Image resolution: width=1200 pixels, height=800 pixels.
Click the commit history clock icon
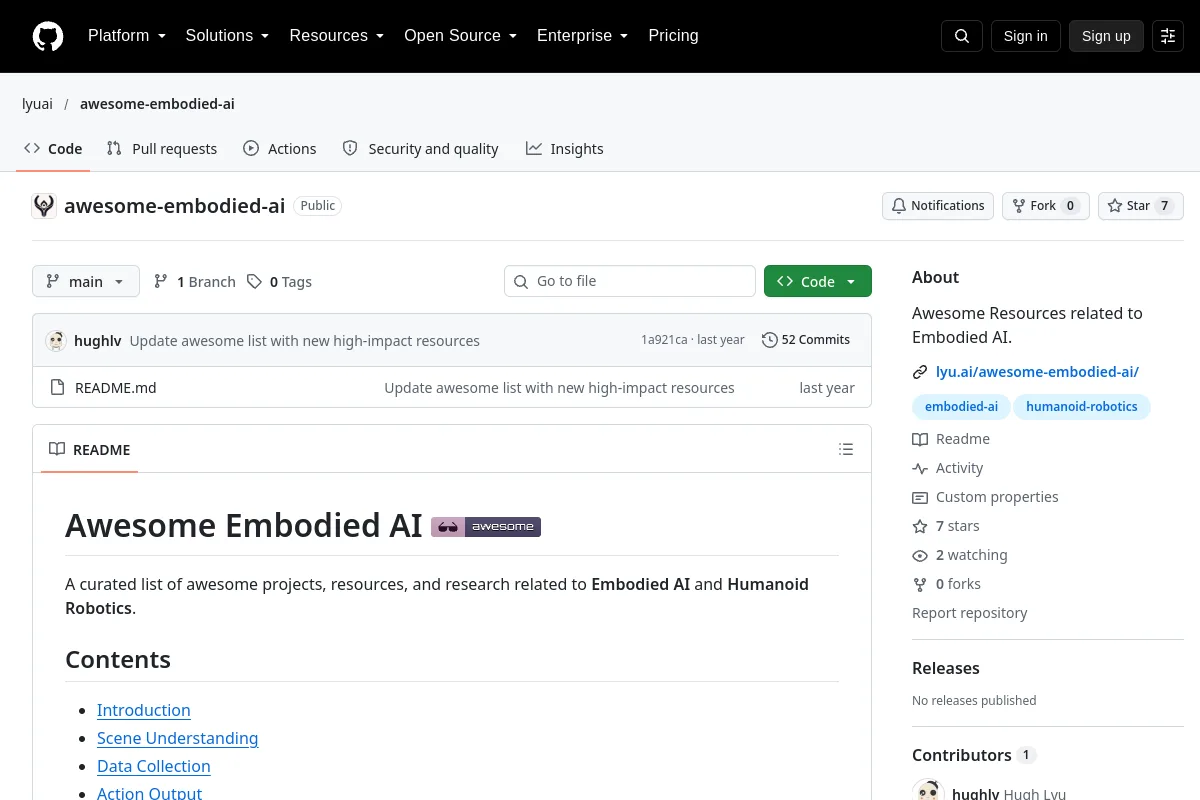pyautogui.click(x=769, y=340)
